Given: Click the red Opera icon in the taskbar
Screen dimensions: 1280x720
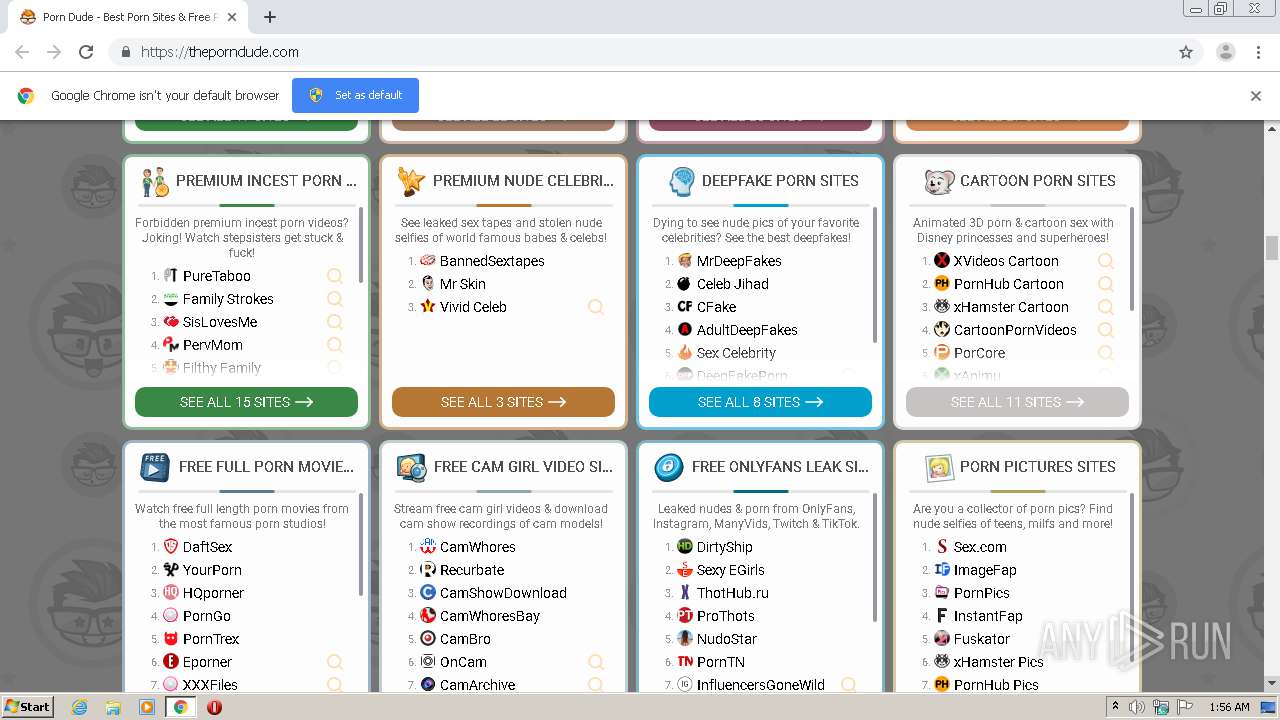Looking at the screenshot, I should 214,707.
